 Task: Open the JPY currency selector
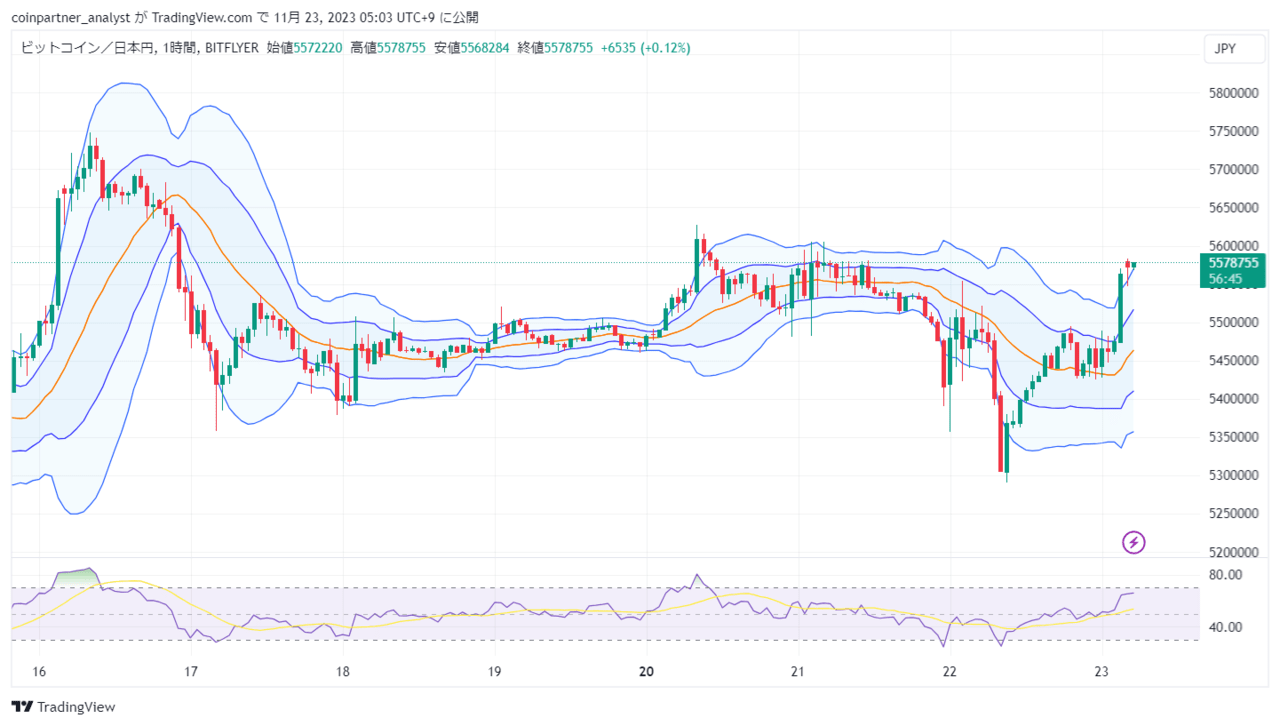point(1225,48)
